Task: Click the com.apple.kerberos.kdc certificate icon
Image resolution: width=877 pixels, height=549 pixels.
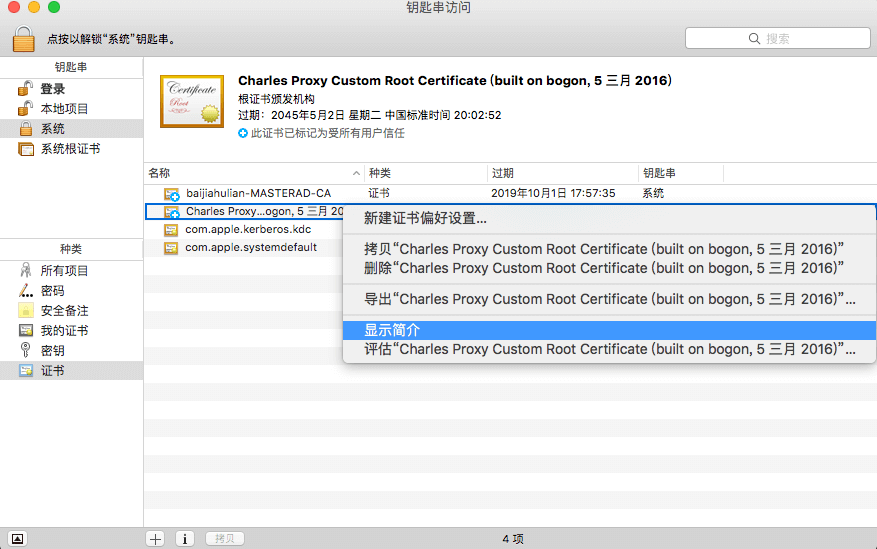Action: (x=171, y=230)
